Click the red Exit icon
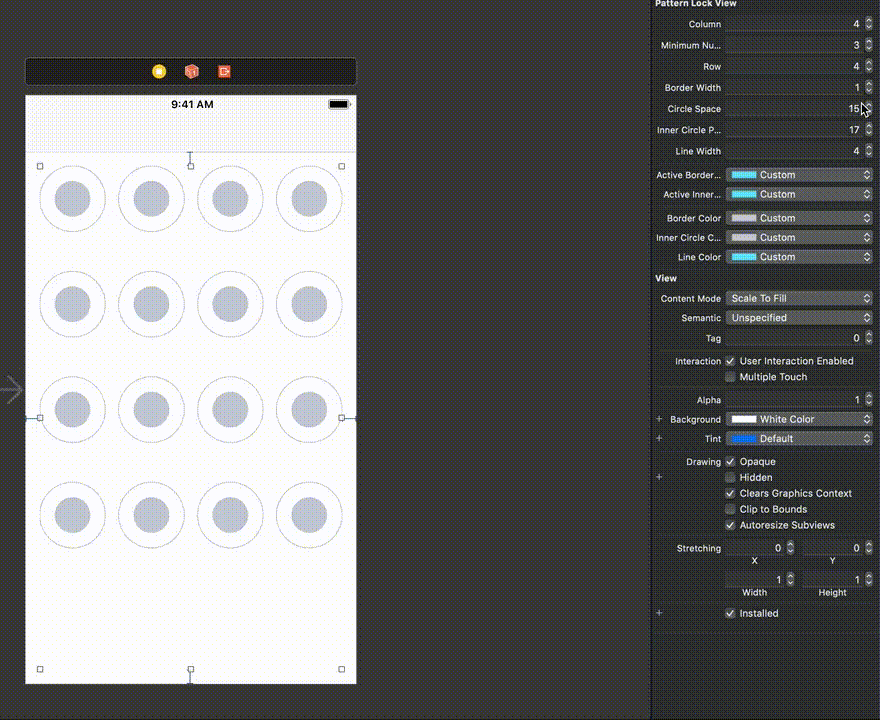880x720 pixels. point(224,71)
